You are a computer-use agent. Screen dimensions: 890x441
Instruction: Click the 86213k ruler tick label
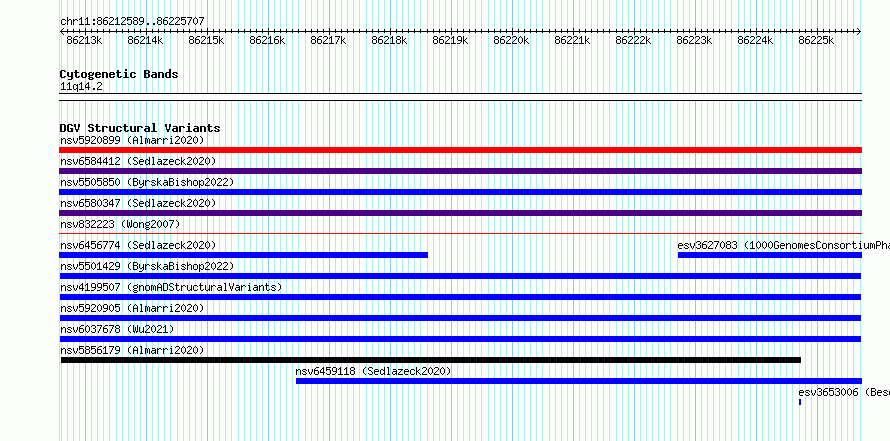tap(84, 40)
